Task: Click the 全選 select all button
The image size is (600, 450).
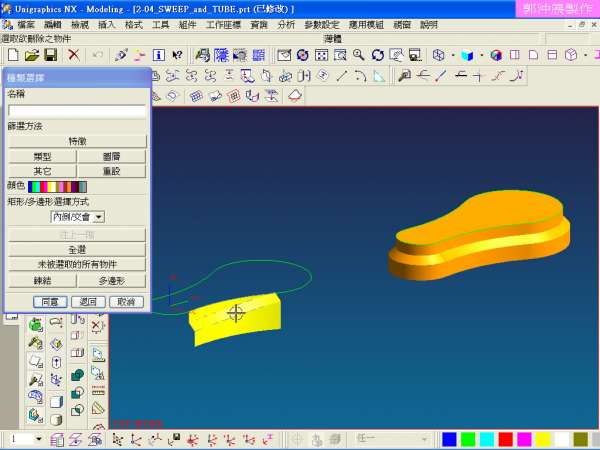Action: point(77,250)
